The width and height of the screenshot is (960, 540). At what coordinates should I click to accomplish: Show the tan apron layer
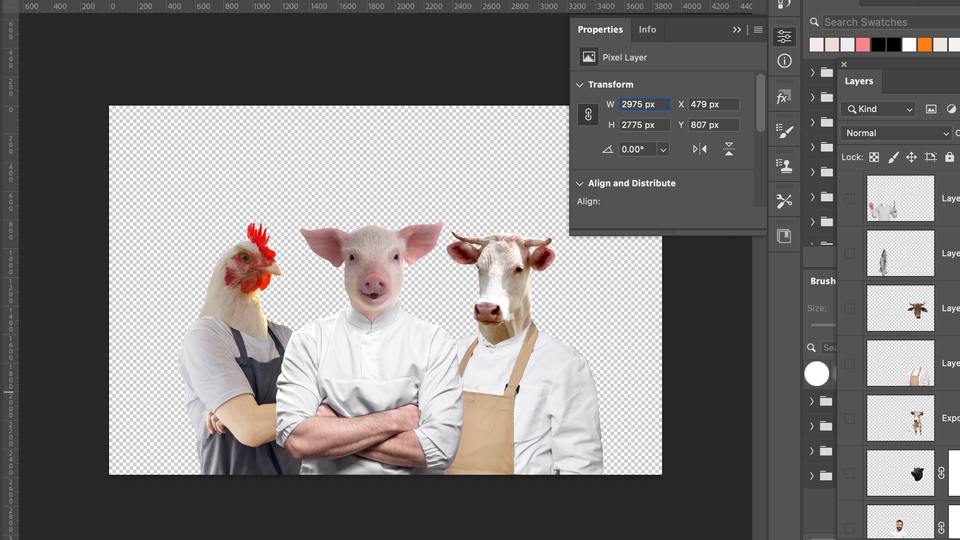click(850, 363)
